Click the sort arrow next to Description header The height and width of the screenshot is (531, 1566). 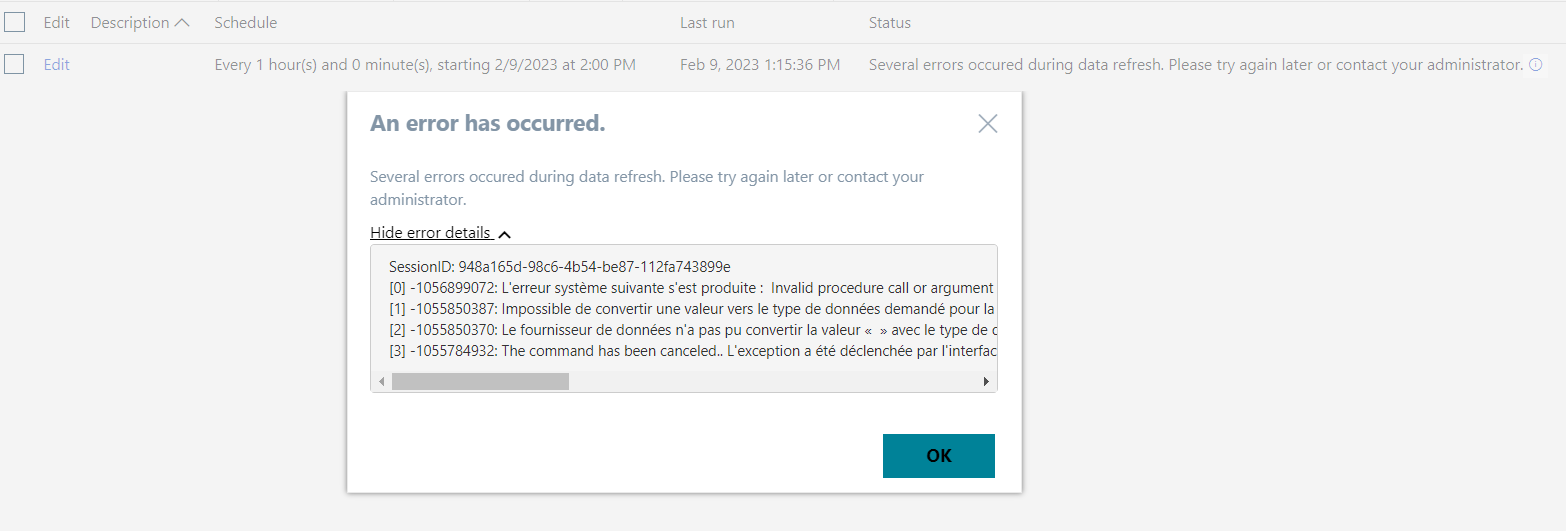[182, 22]
